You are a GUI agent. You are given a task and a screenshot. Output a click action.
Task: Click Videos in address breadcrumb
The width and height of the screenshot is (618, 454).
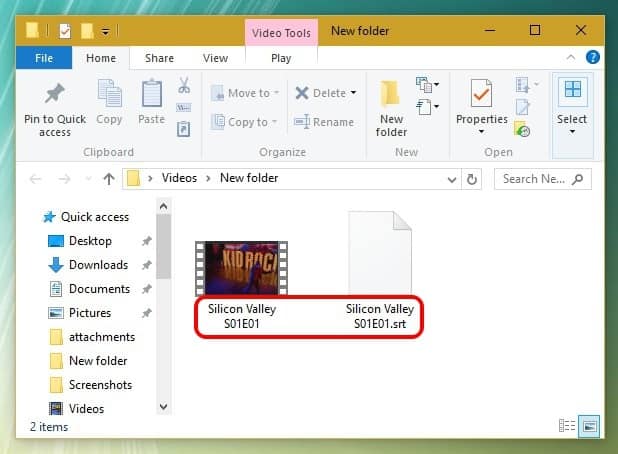pos(179,178)
